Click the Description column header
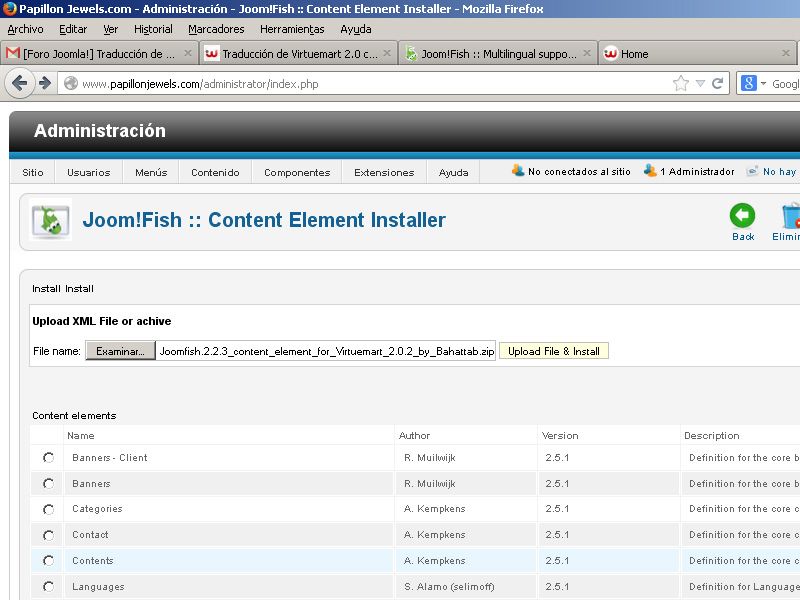 [x=712, y=435]
